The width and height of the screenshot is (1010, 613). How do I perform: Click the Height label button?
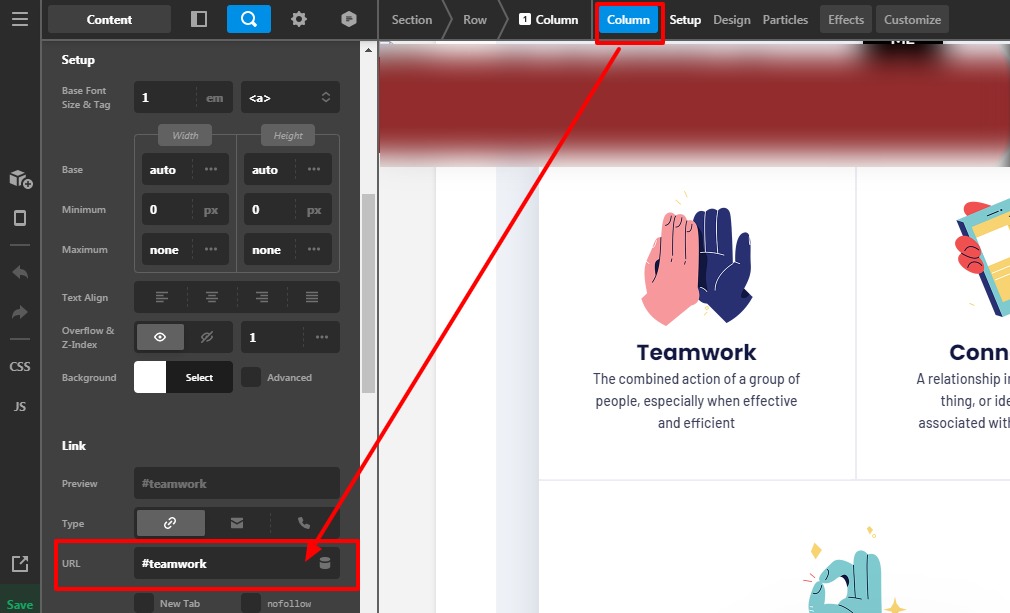pyautogui.click(x=288, y=135)
